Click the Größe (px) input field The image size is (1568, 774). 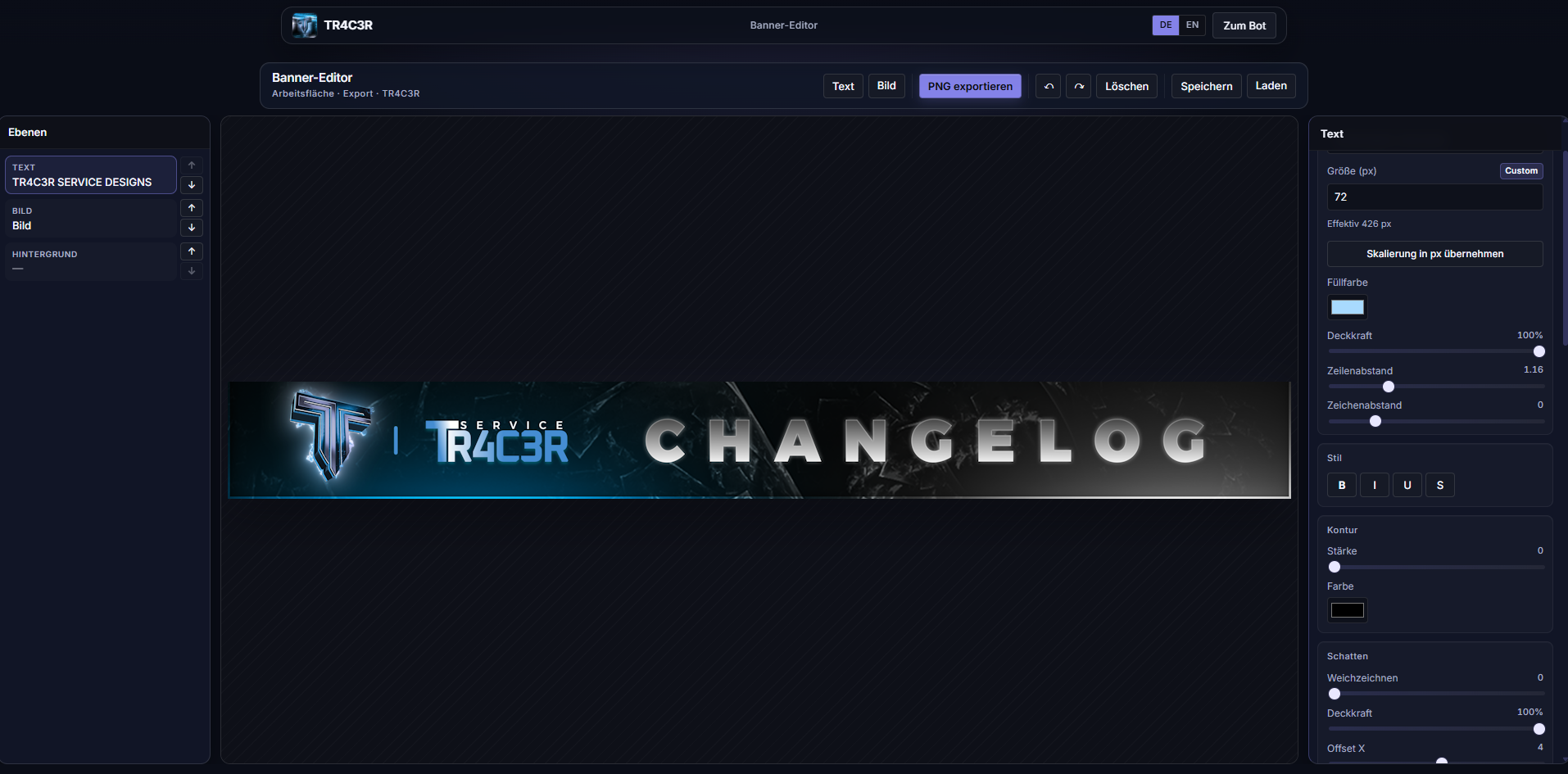coord(1434,197)
